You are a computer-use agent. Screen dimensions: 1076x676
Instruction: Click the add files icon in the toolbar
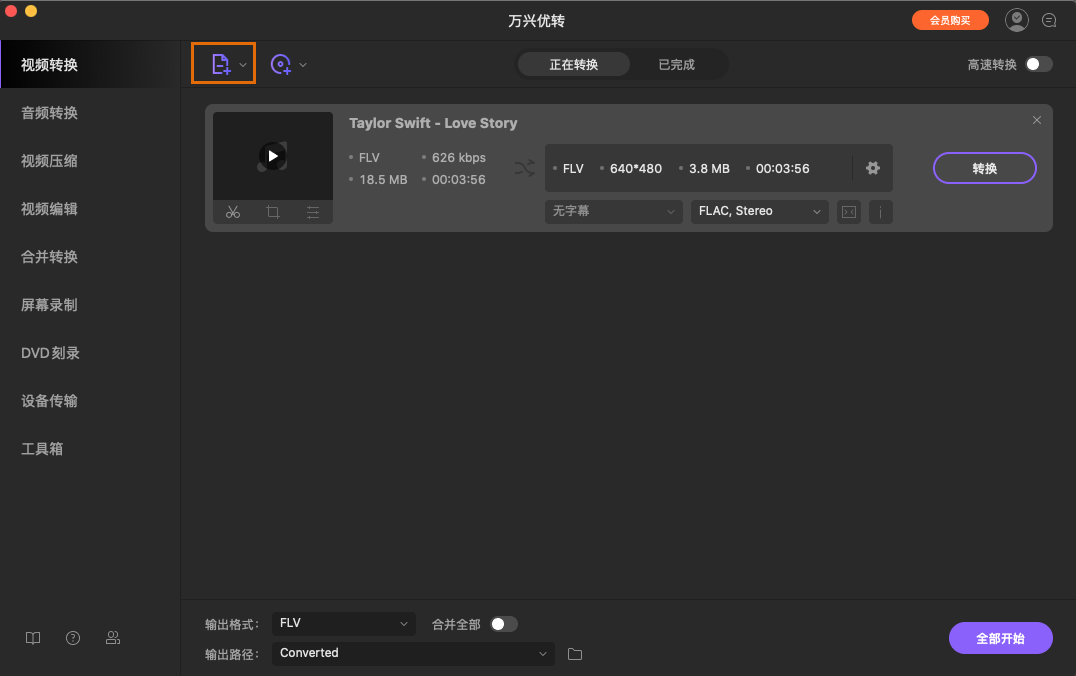(x=218, y=63)
